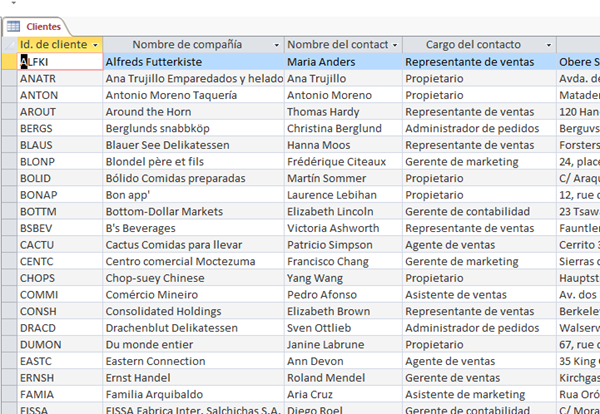Open Nombre del contacto filter dropdown arrow

pyautogui.click(x=395, y=45)
